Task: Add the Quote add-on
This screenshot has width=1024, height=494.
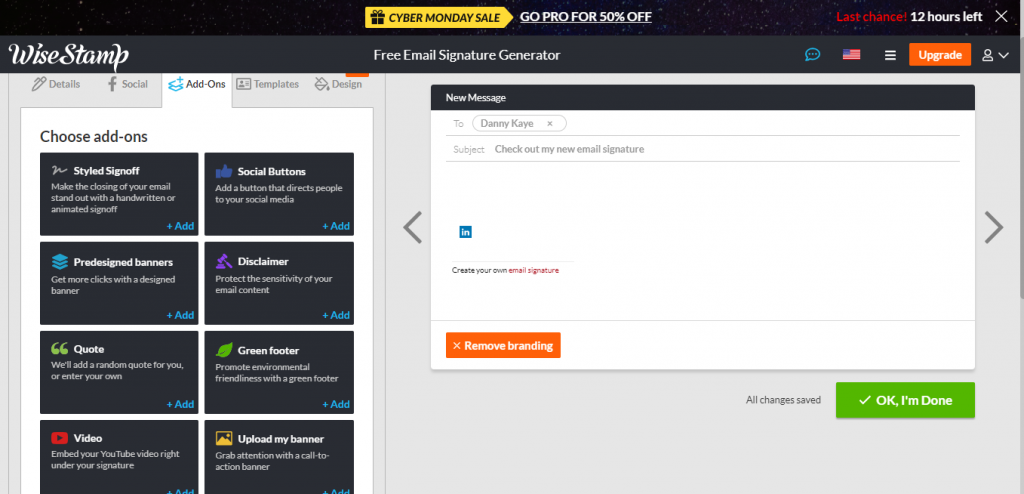Action: [180, 404]
